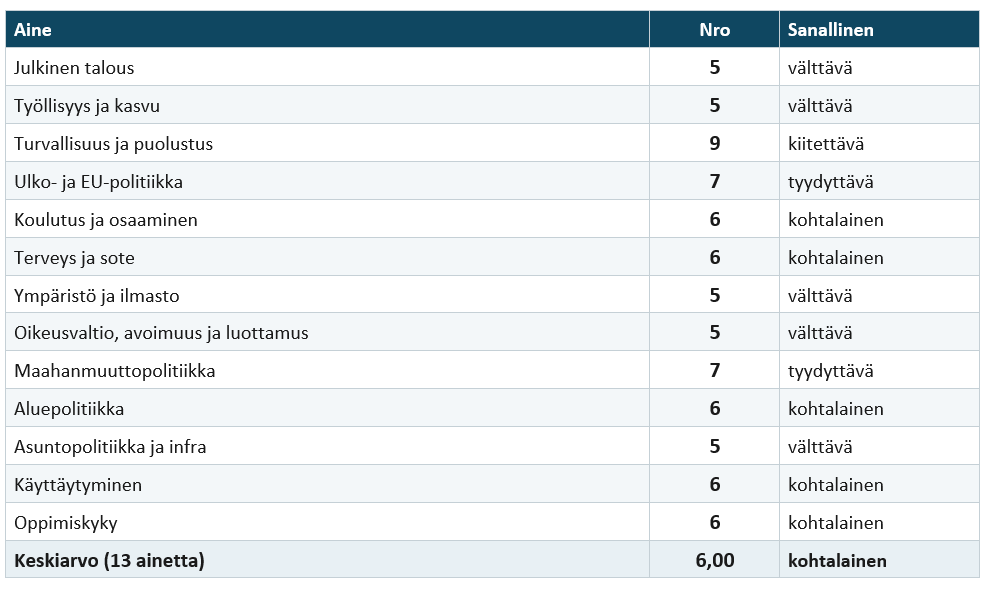Image resolution: width=988 pixels, height=591 pixels.
Task: Click the Aine column header
Action: coord(327,29)
